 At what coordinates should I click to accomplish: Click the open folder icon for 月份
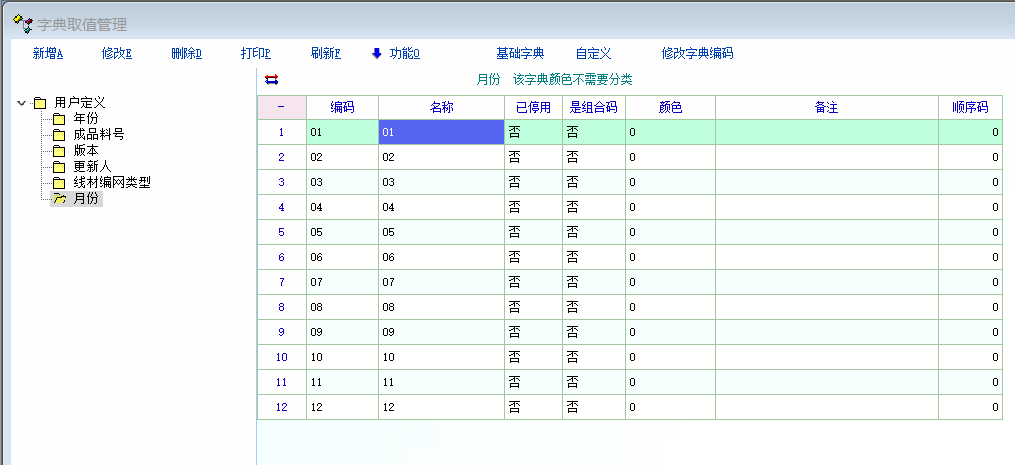[59, 199]
